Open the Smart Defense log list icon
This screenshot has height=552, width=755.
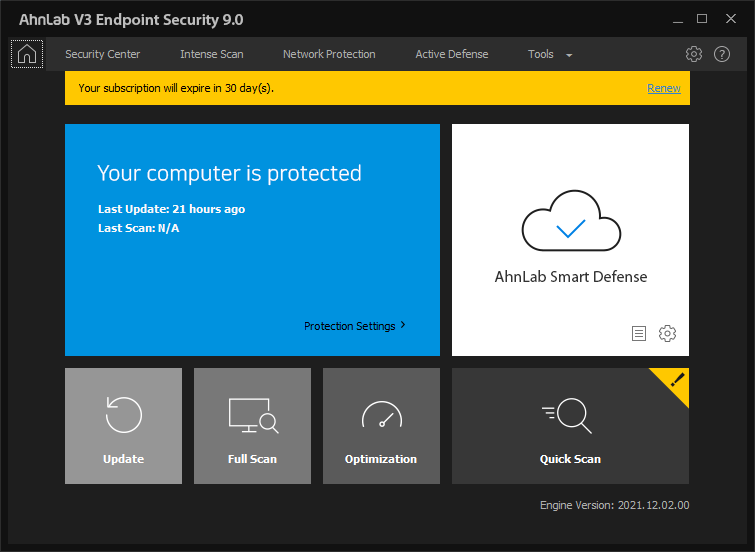pyautogui.click(x=639, y=334)
